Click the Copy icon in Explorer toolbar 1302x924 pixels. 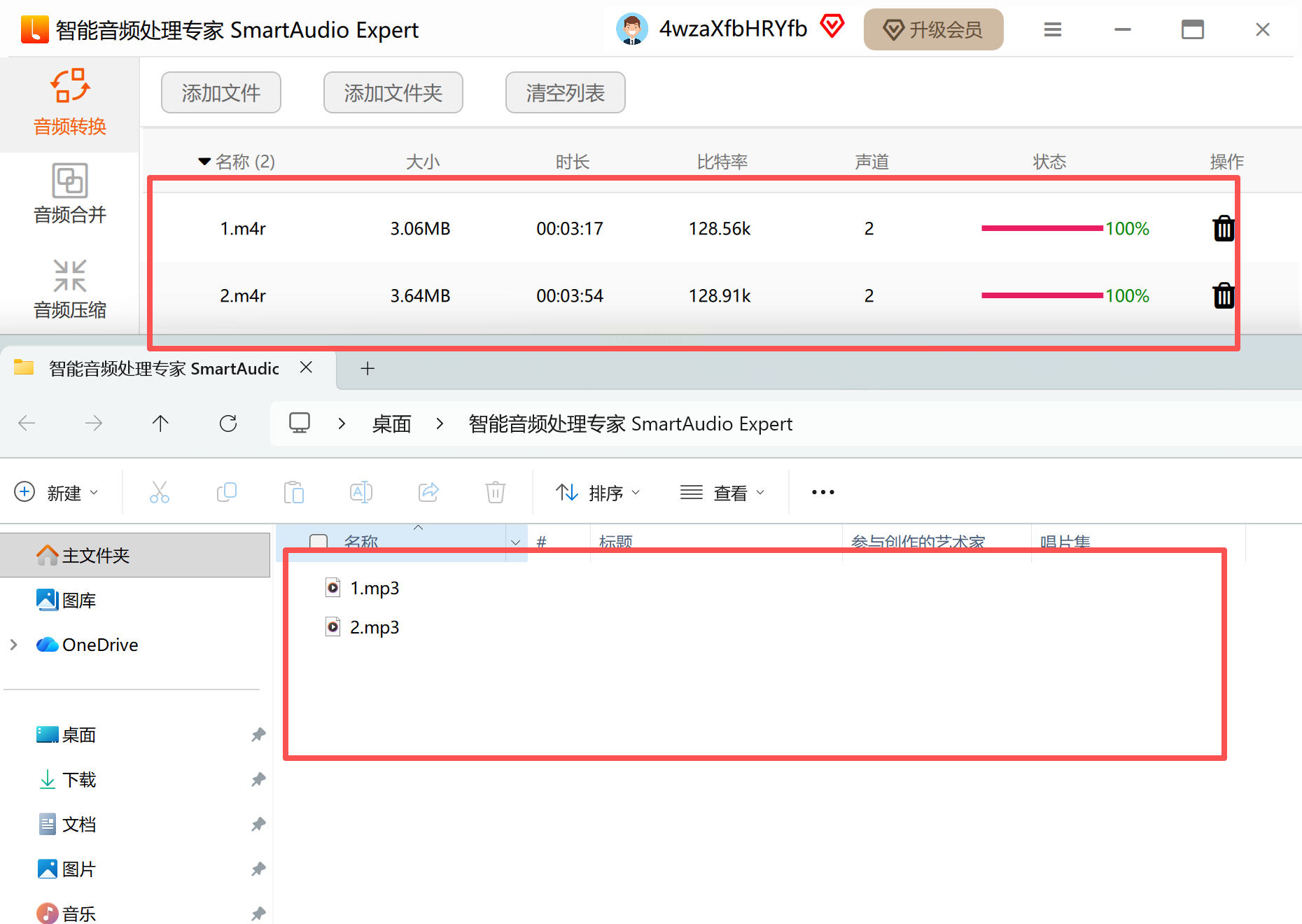pyautogui.click(x=227, y=492)
